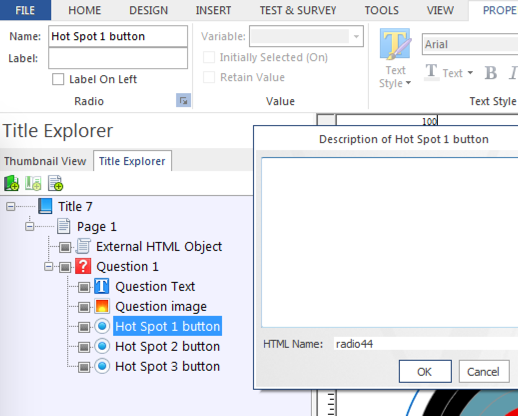Click the Label input field

(118, 58)
